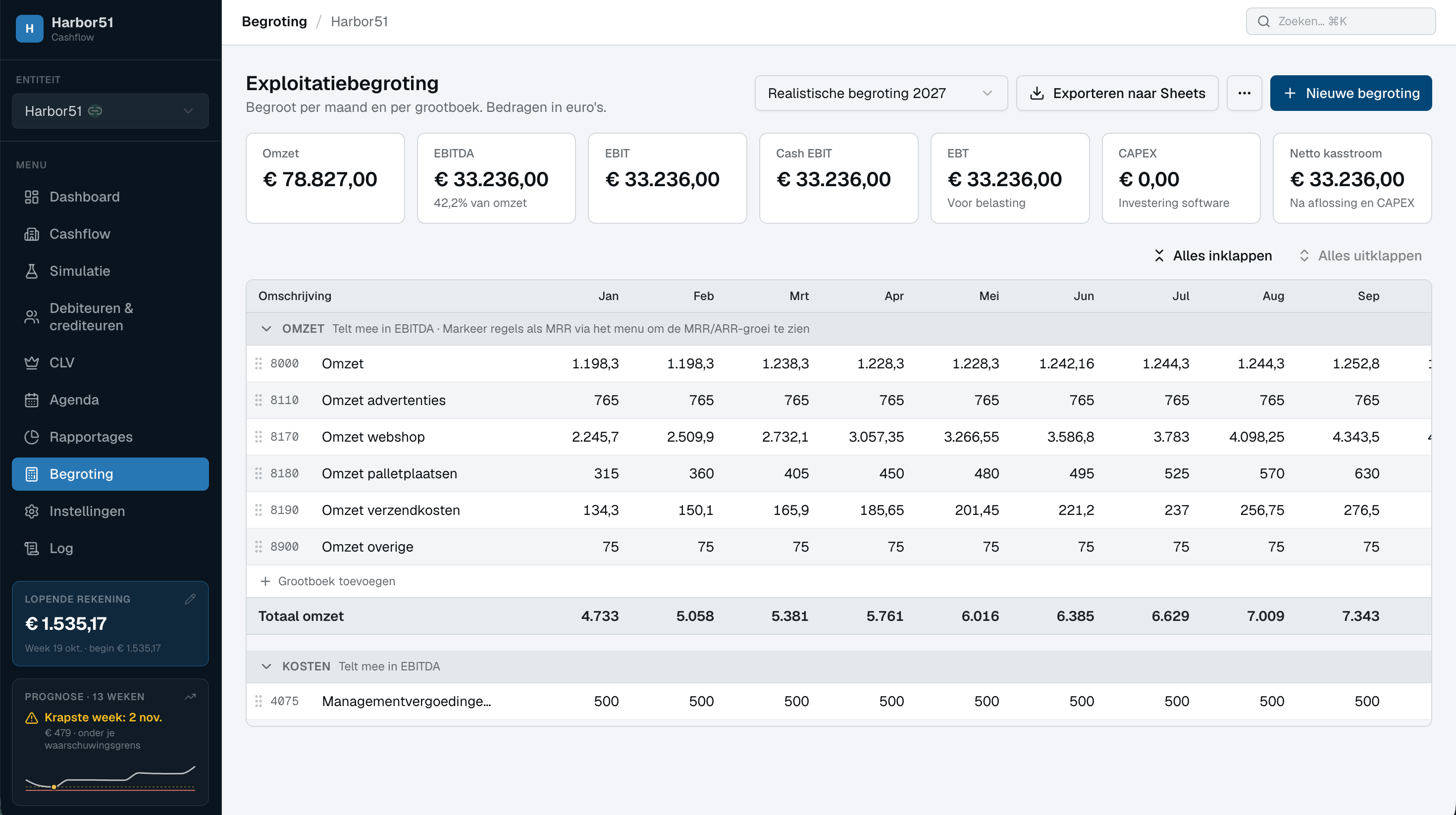
Task: Click the Netto kasstroom summary card
Action: pyautogui.click(x=1352, y=179)
